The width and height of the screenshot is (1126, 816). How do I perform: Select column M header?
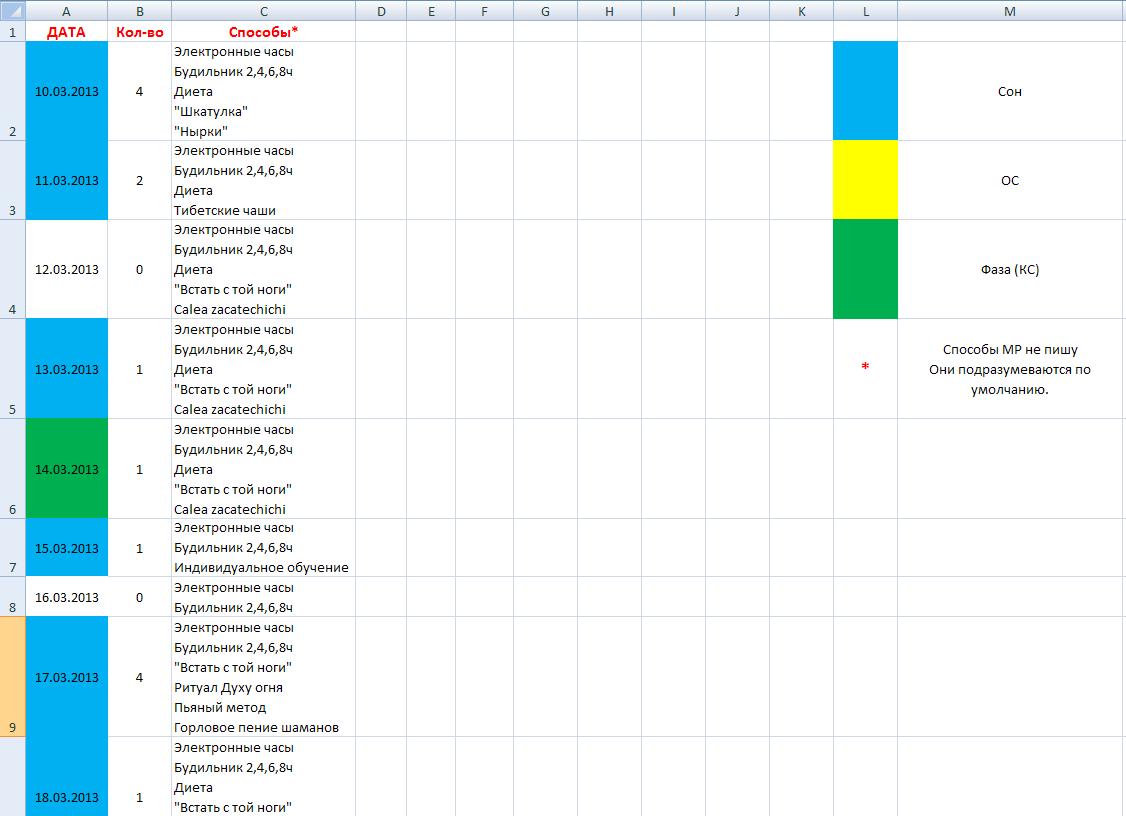tap(1010, 11)
